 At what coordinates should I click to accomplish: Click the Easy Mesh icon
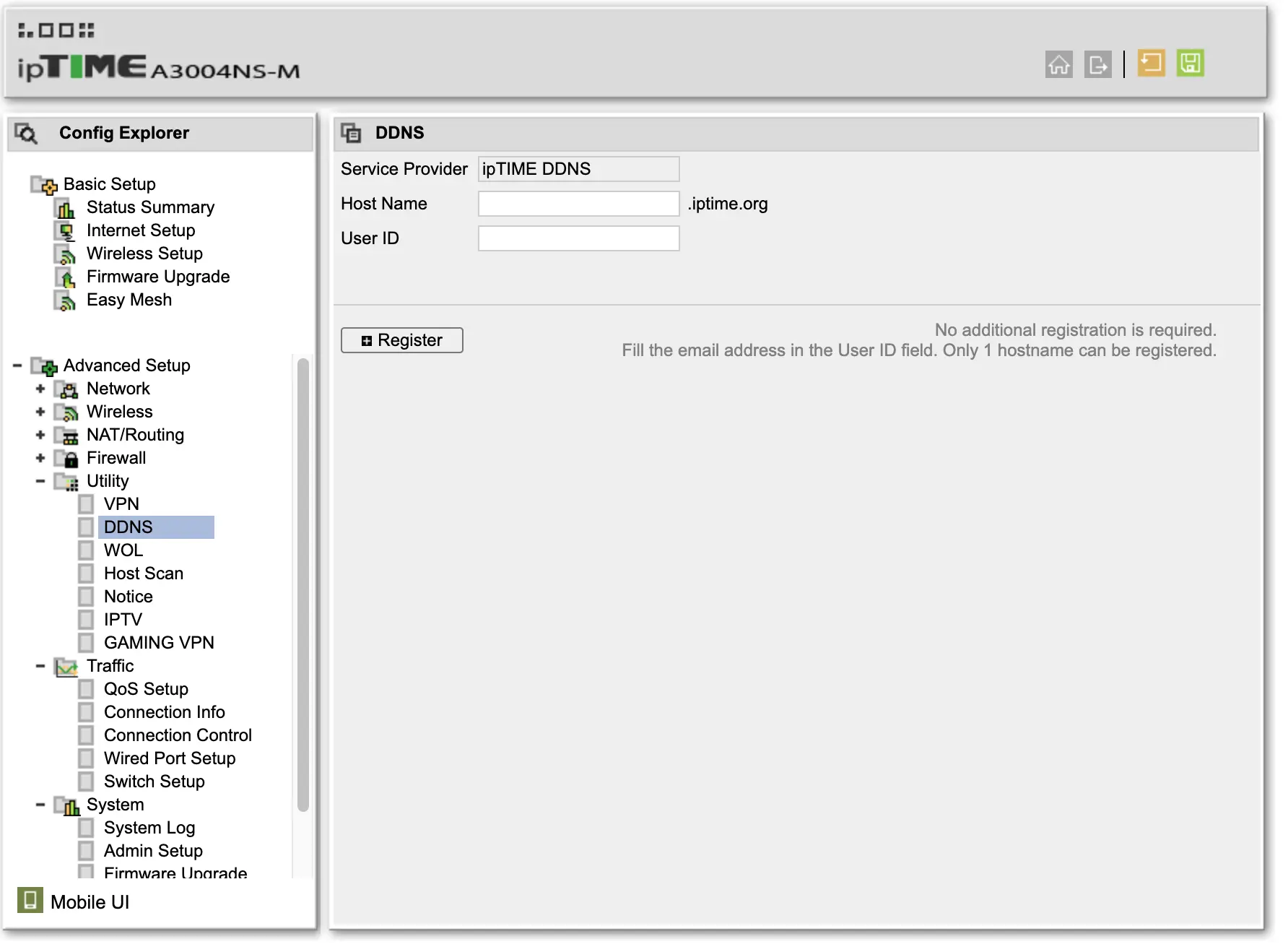coord(65,300)
